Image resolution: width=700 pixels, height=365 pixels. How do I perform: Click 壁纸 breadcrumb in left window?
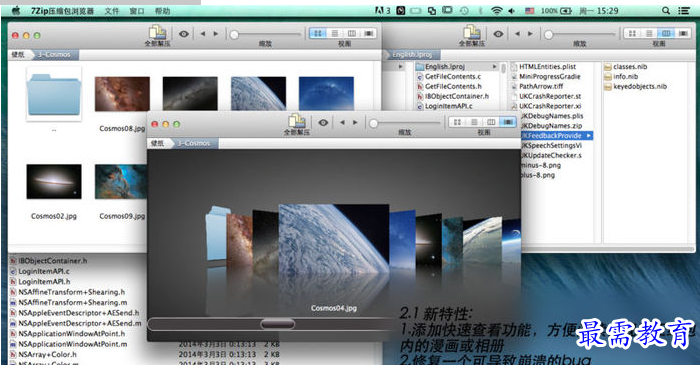(18, 54)
